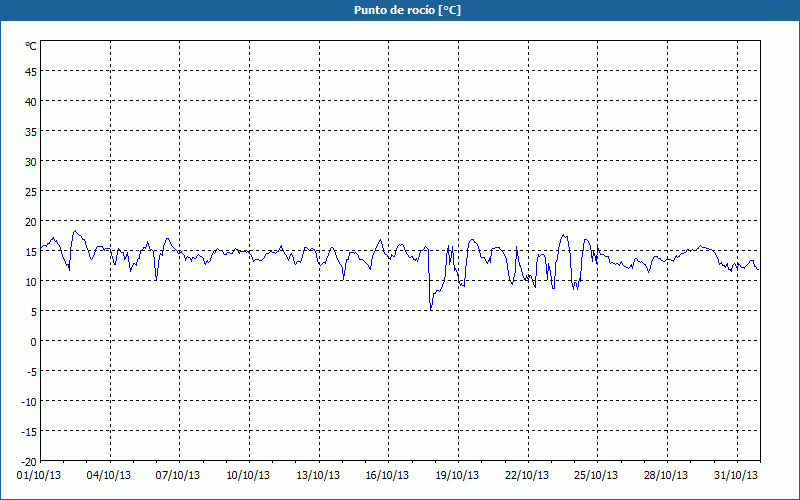Click the 10 y-axis value
This screenshot has width=800, height=500.
tap(31, 282)
